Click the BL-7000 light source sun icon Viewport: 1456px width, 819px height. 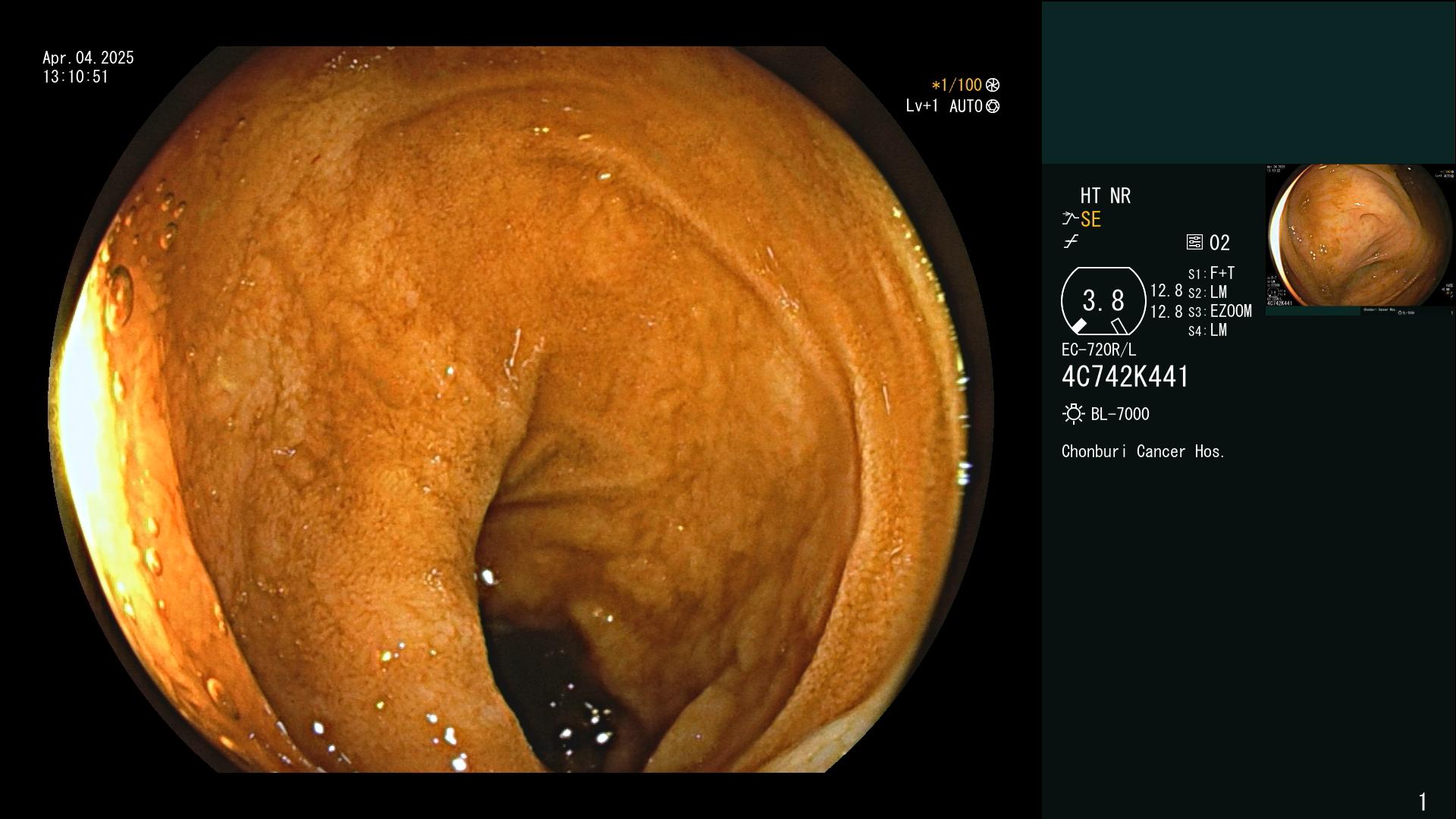pos(1073,414)
